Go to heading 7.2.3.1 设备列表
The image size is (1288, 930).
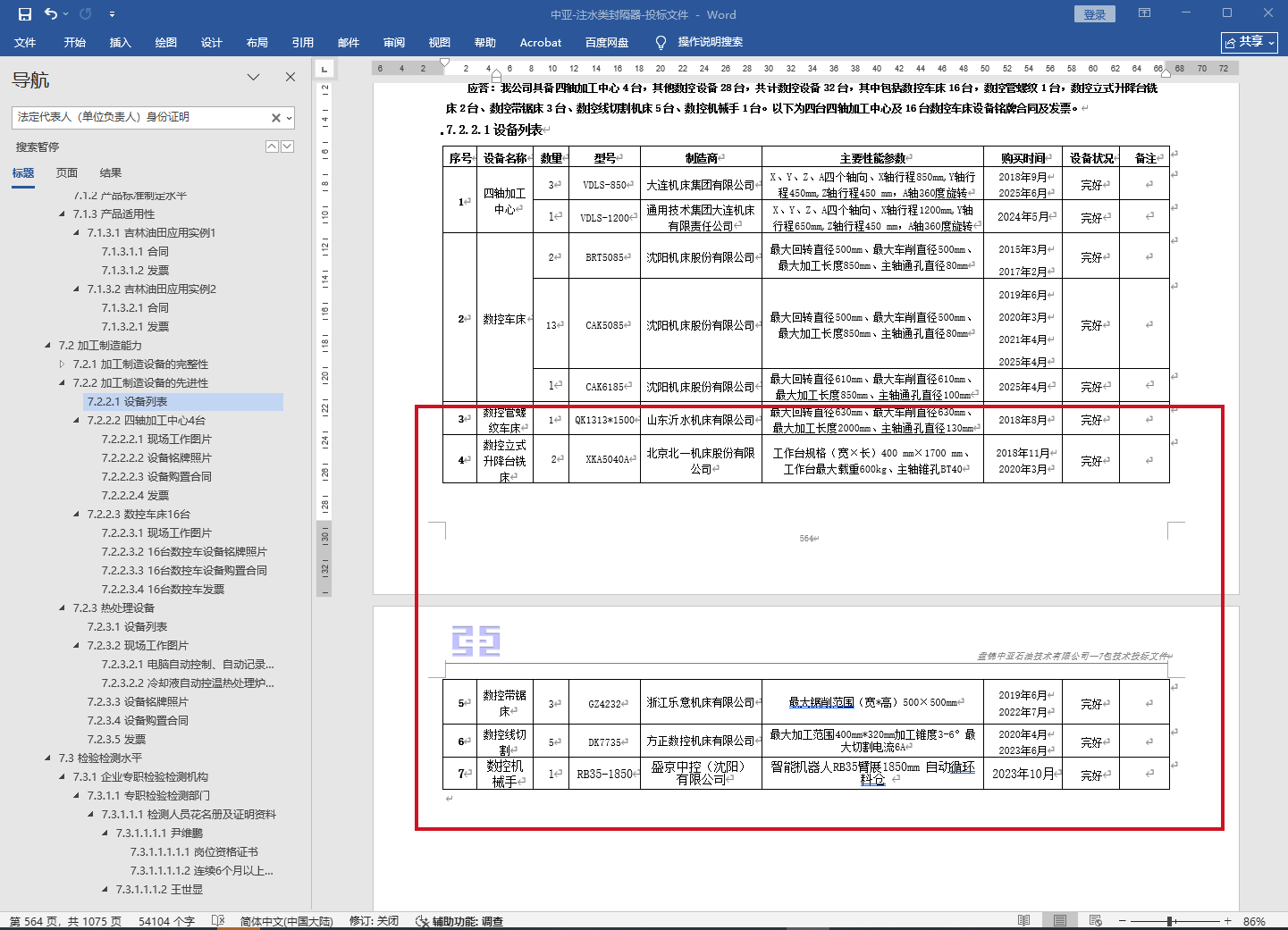[x=127, y=627]
